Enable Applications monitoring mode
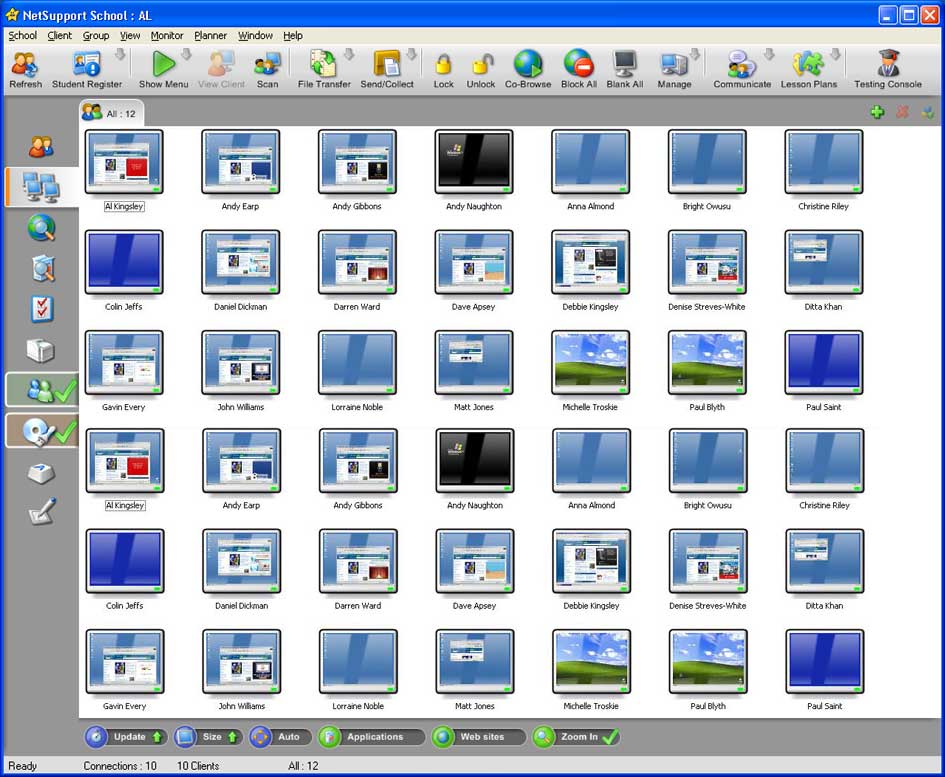Image resolution: width=945 pixels, height=777 pixels. [x=371, y=737]
